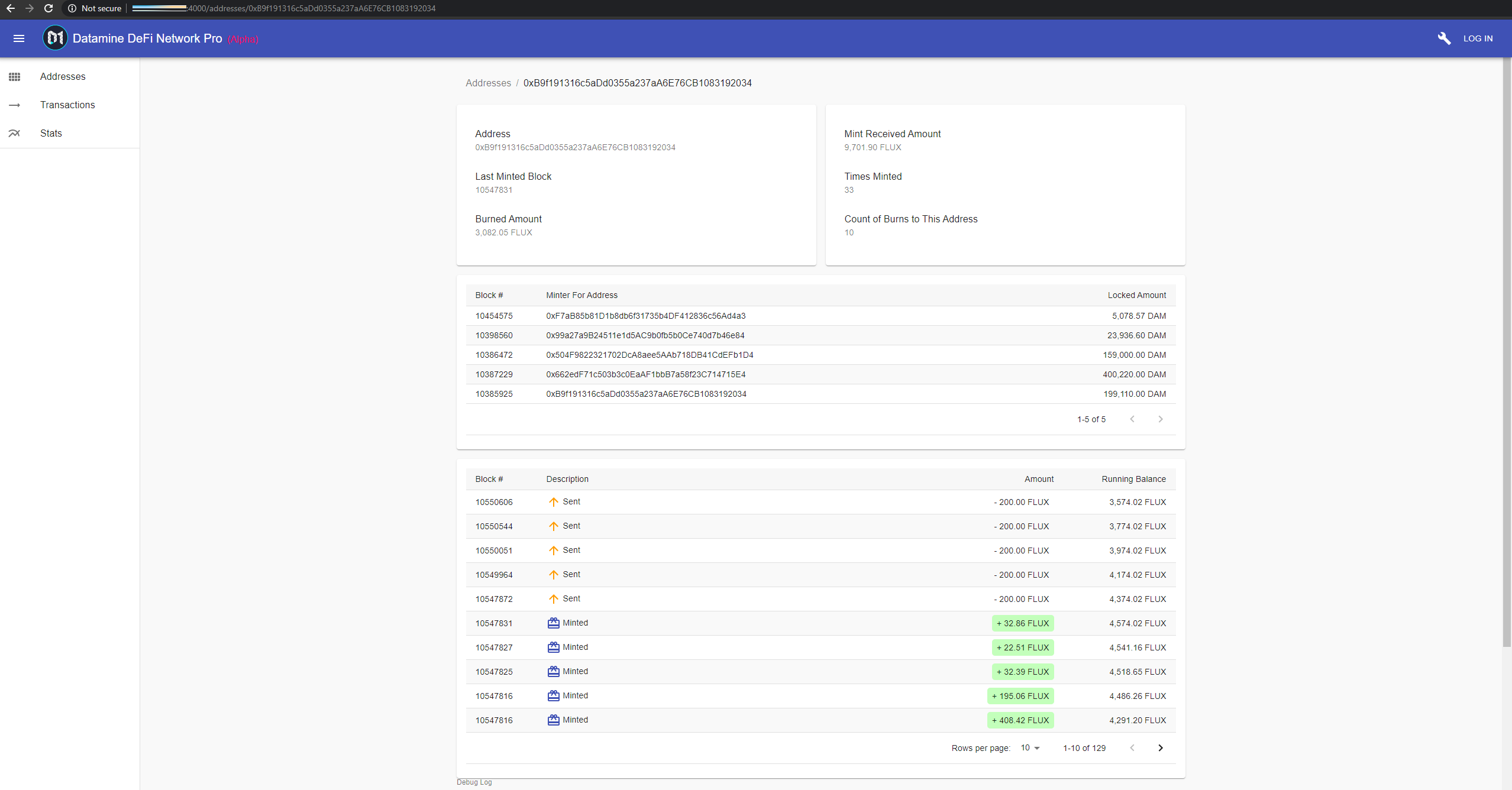This screenshot has width=1512, height=790.
Task: Click Minted gift icon for block 10547831
Action: pyautogui.click(x=553, y=623)
